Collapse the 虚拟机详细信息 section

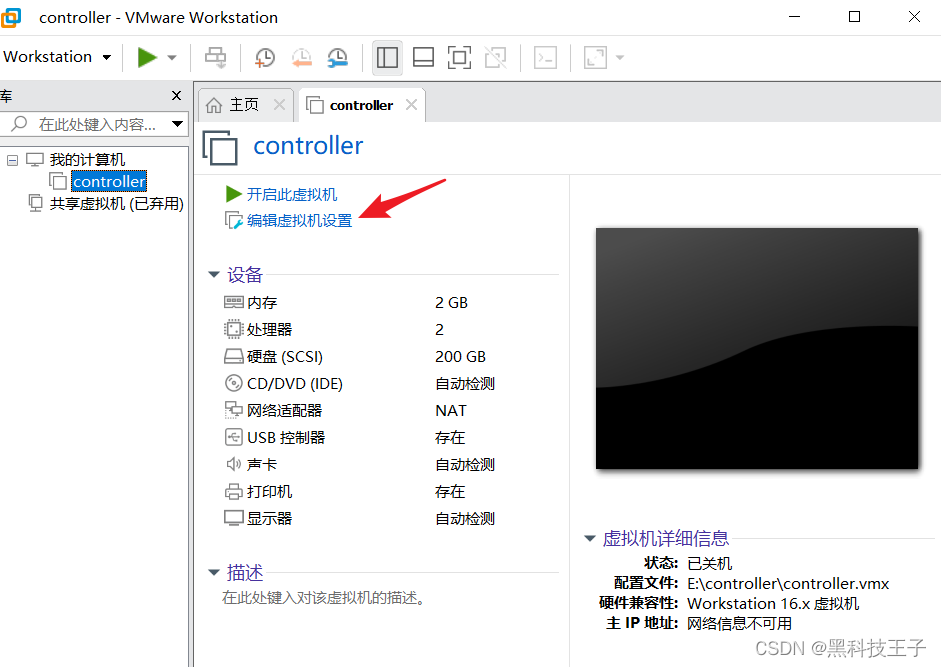[590, 539]
